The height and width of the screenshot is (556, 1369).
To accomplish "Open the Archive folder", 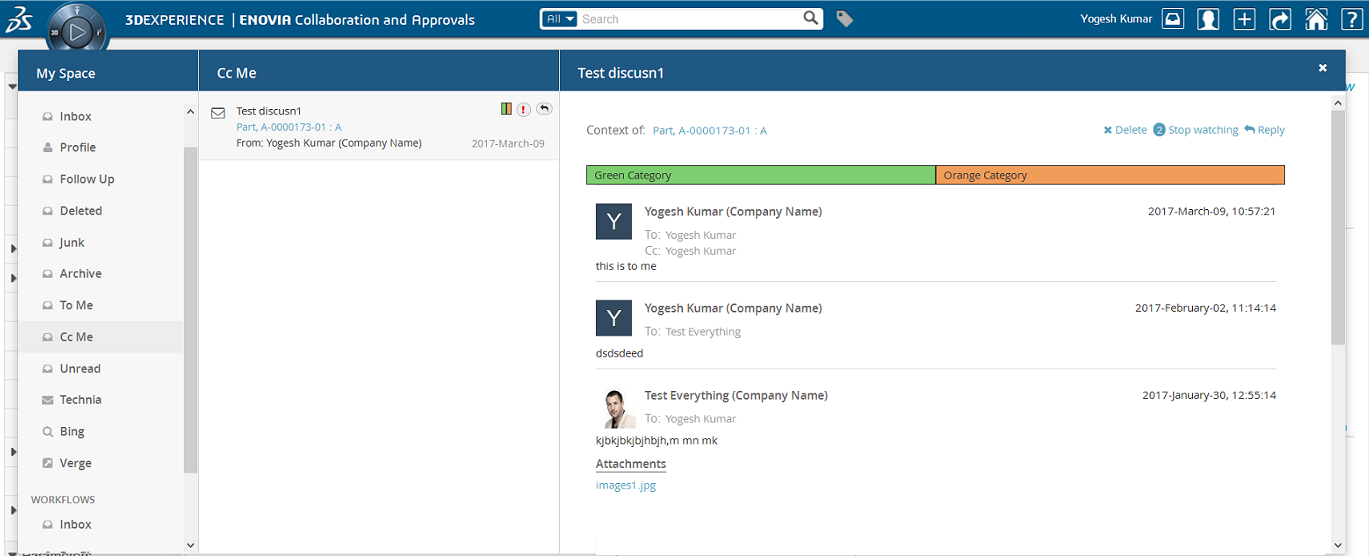I will coord(80,274).
